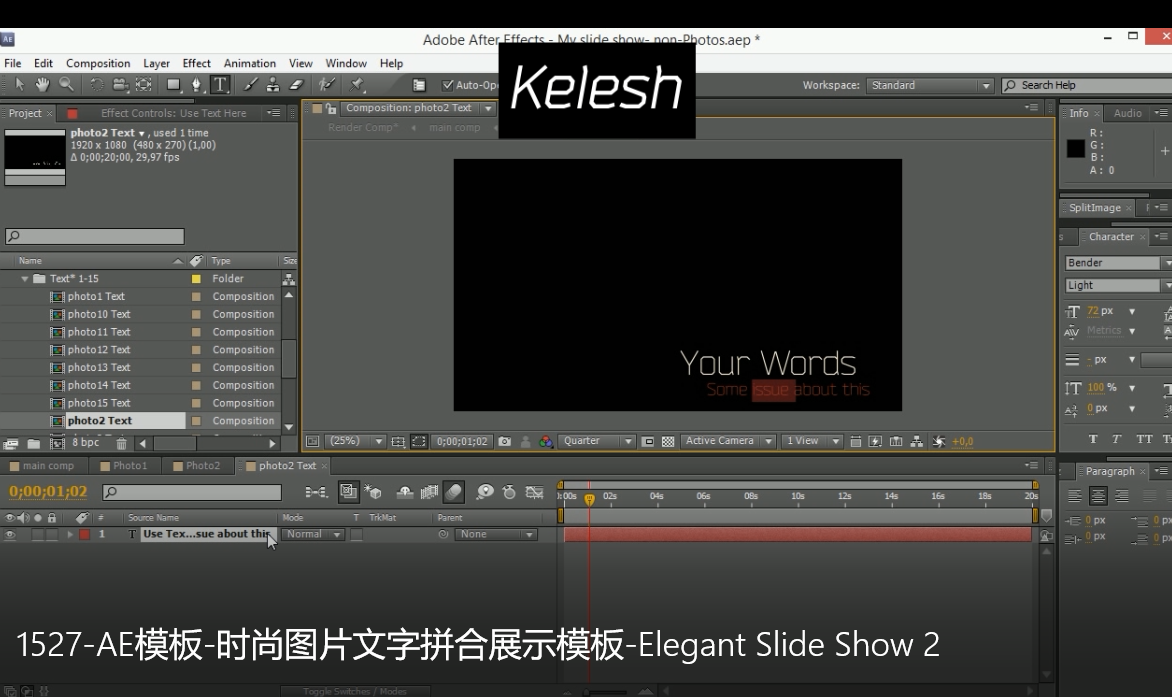Viewport: 1172px width, 697px height.
Task: Select the Hand tool in the toolbar
Action: tap(43, 85)
